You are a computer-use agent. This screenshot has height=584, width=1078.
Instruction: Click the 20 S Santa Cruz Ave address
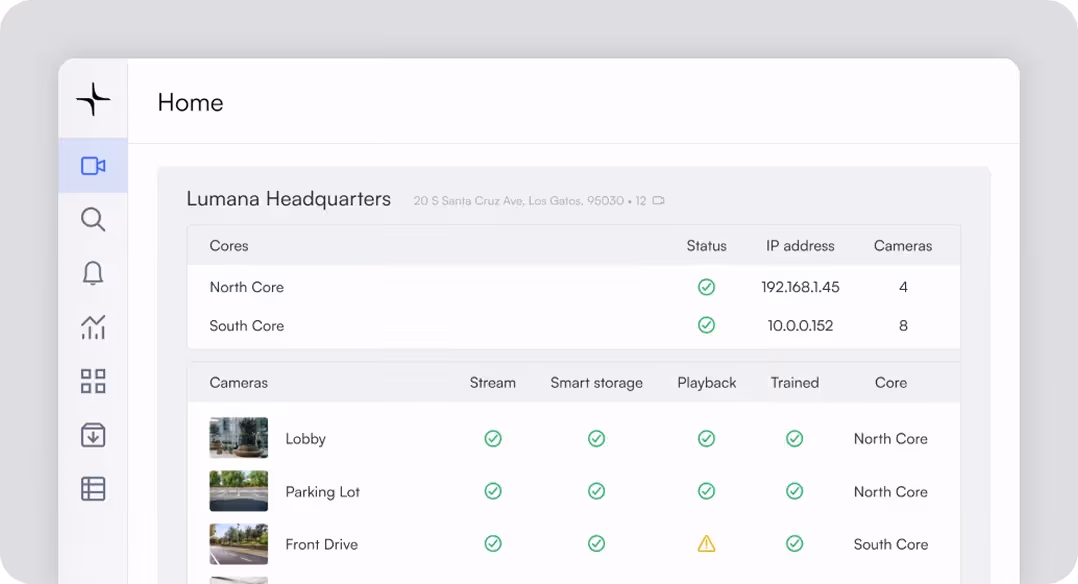518,201
